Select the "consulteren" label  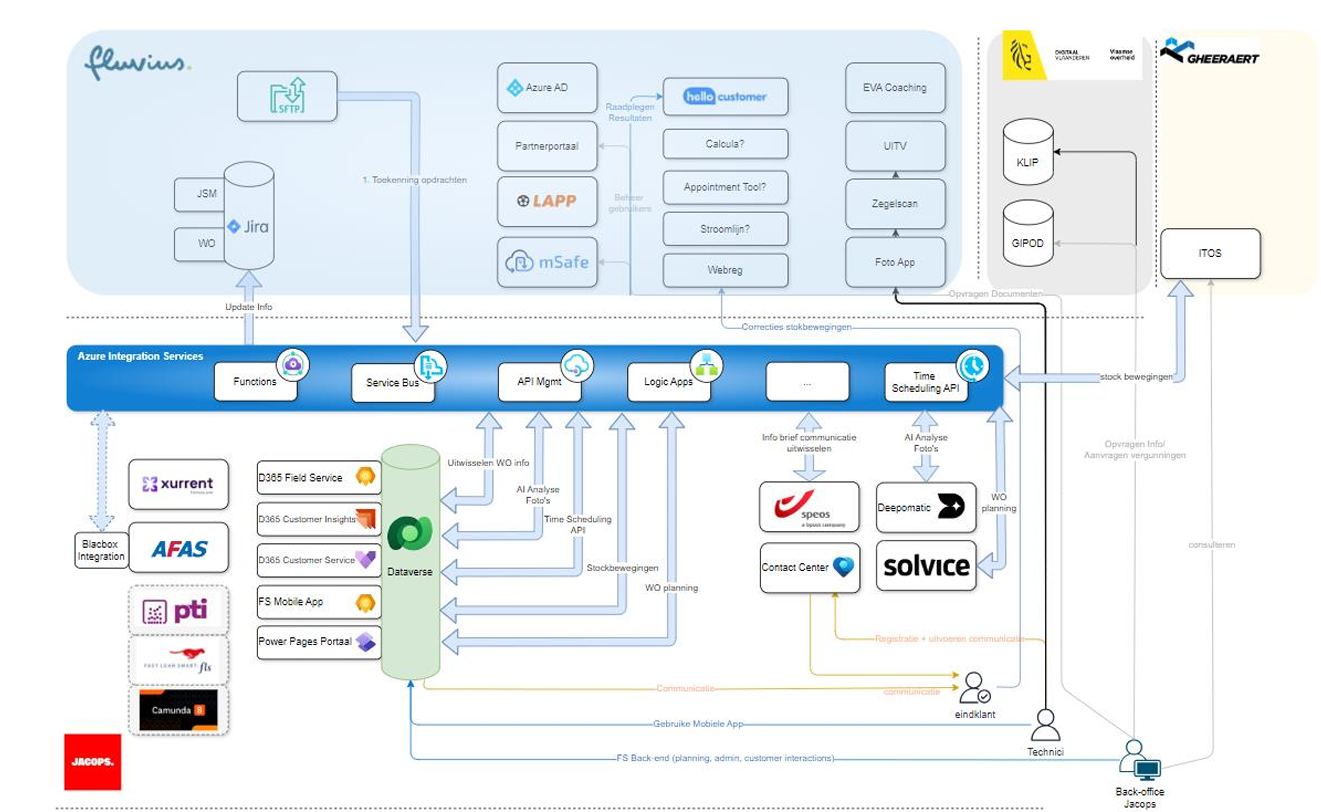[1212, 545]
